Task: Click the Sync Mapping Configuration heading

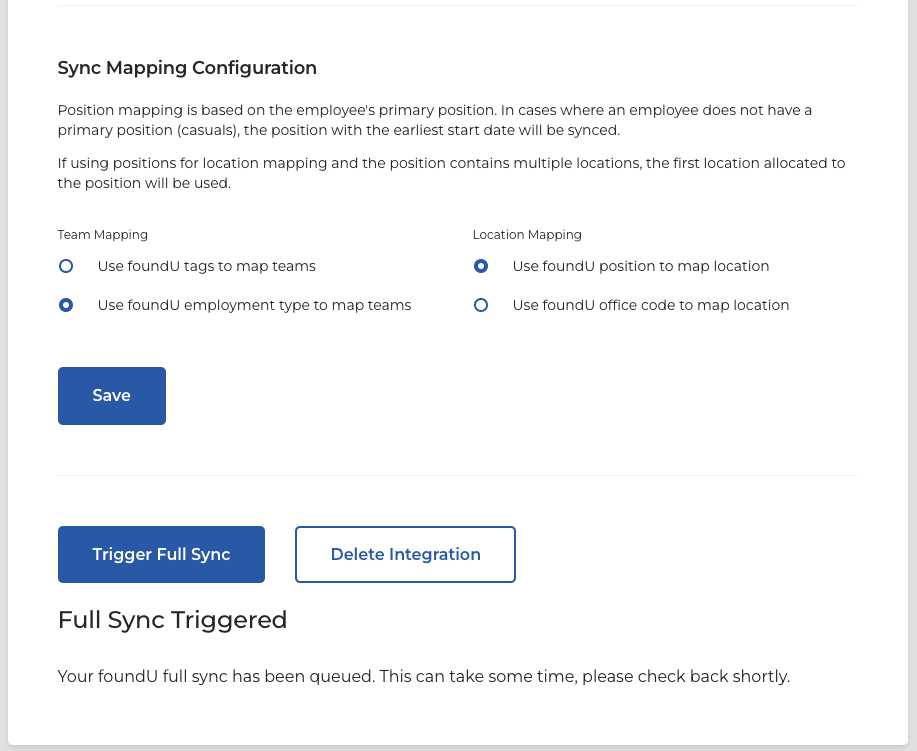Action: (x=187, y=68)
